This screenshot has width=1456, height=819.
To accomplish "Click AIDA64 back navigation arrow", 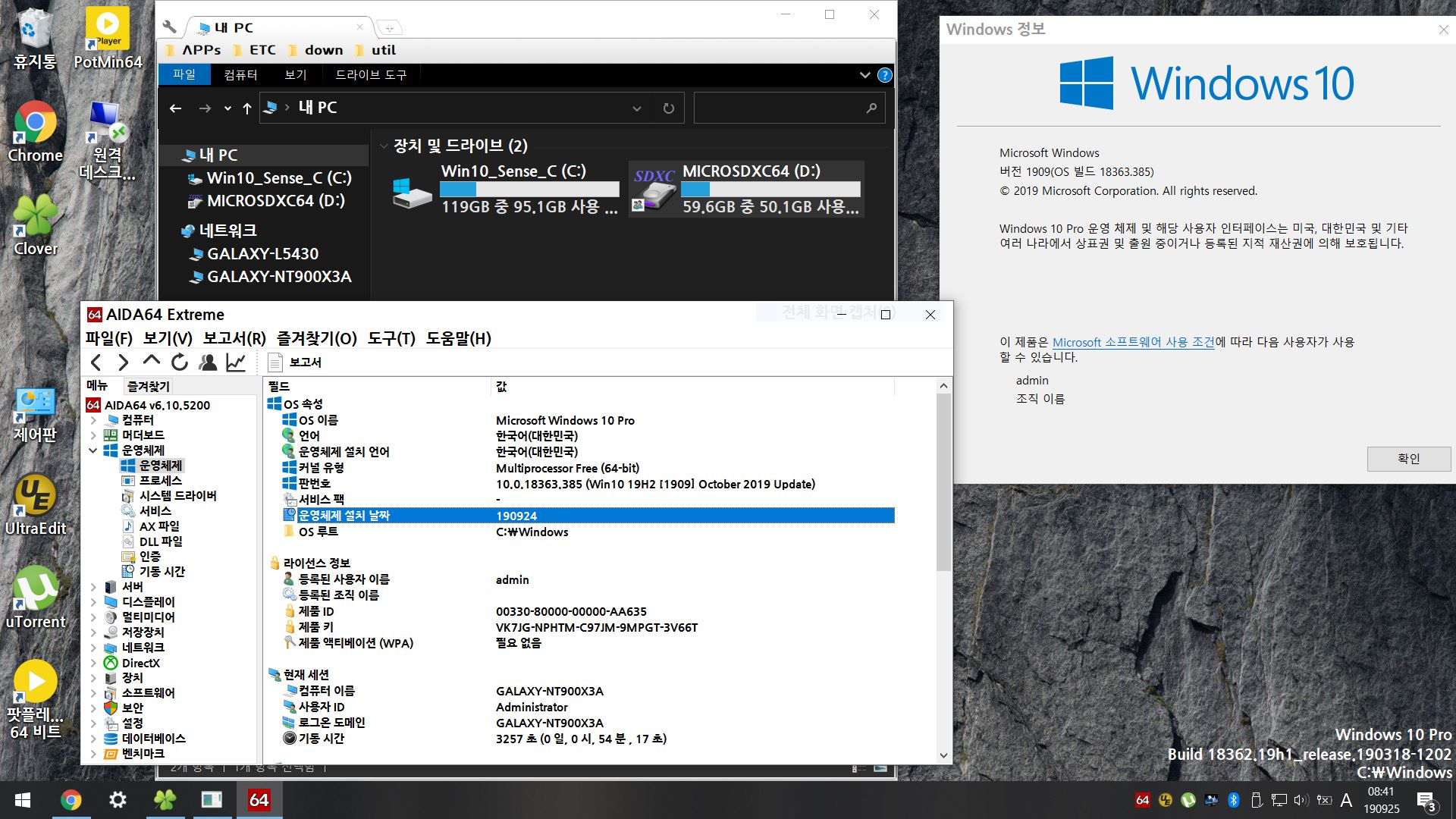I will pyautogui.click(x=96, y=362).
